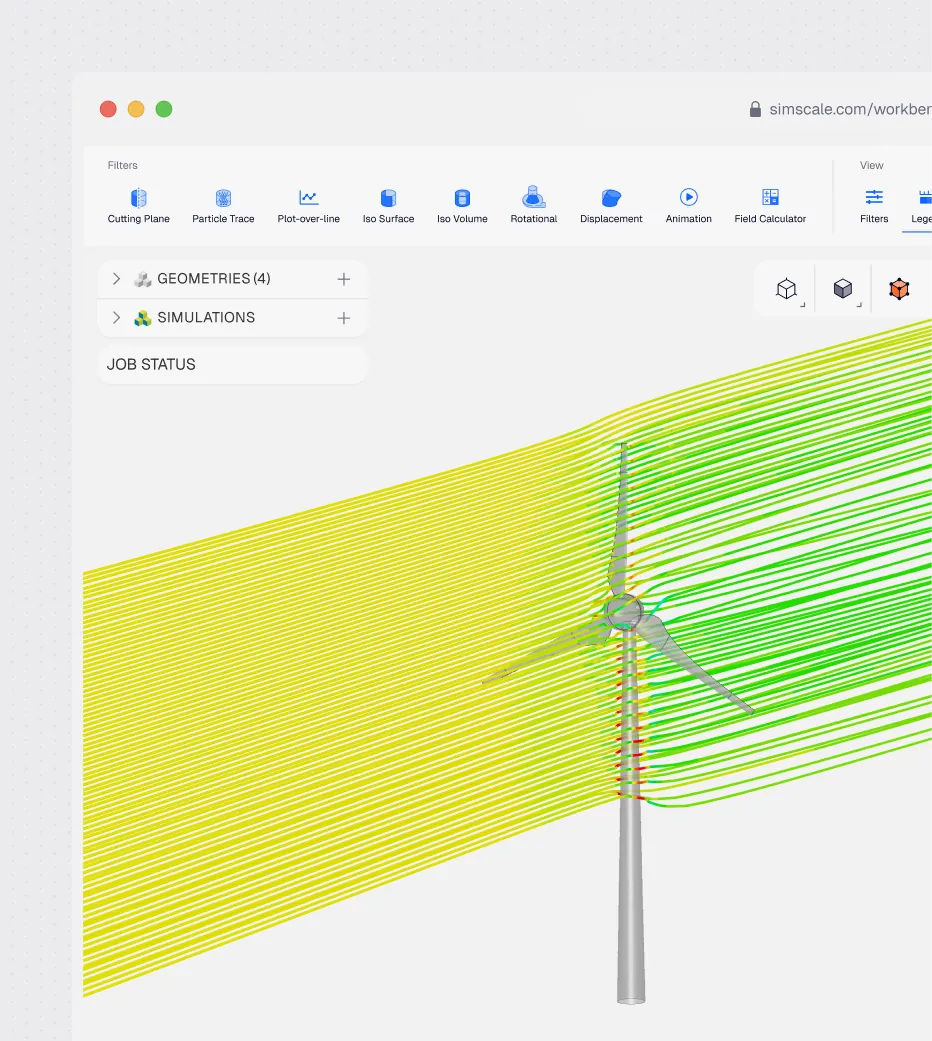Maximize the window with green button
The height and width of the screenshot is (1041, 932).
click(x=164, y=109)
